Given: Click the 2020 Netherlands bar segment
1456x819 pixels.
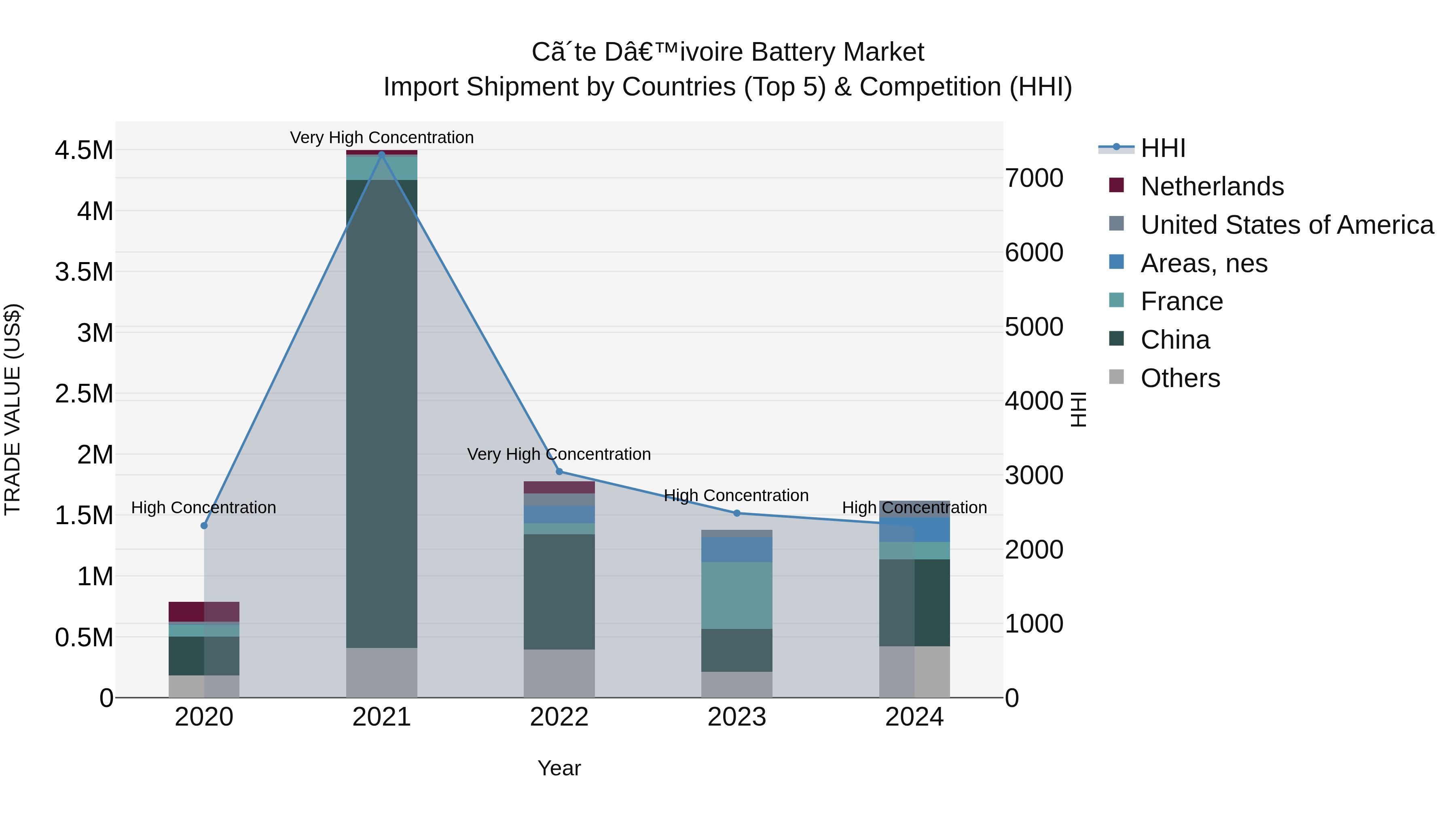Looking at the screenshot, I should [204, 612].
